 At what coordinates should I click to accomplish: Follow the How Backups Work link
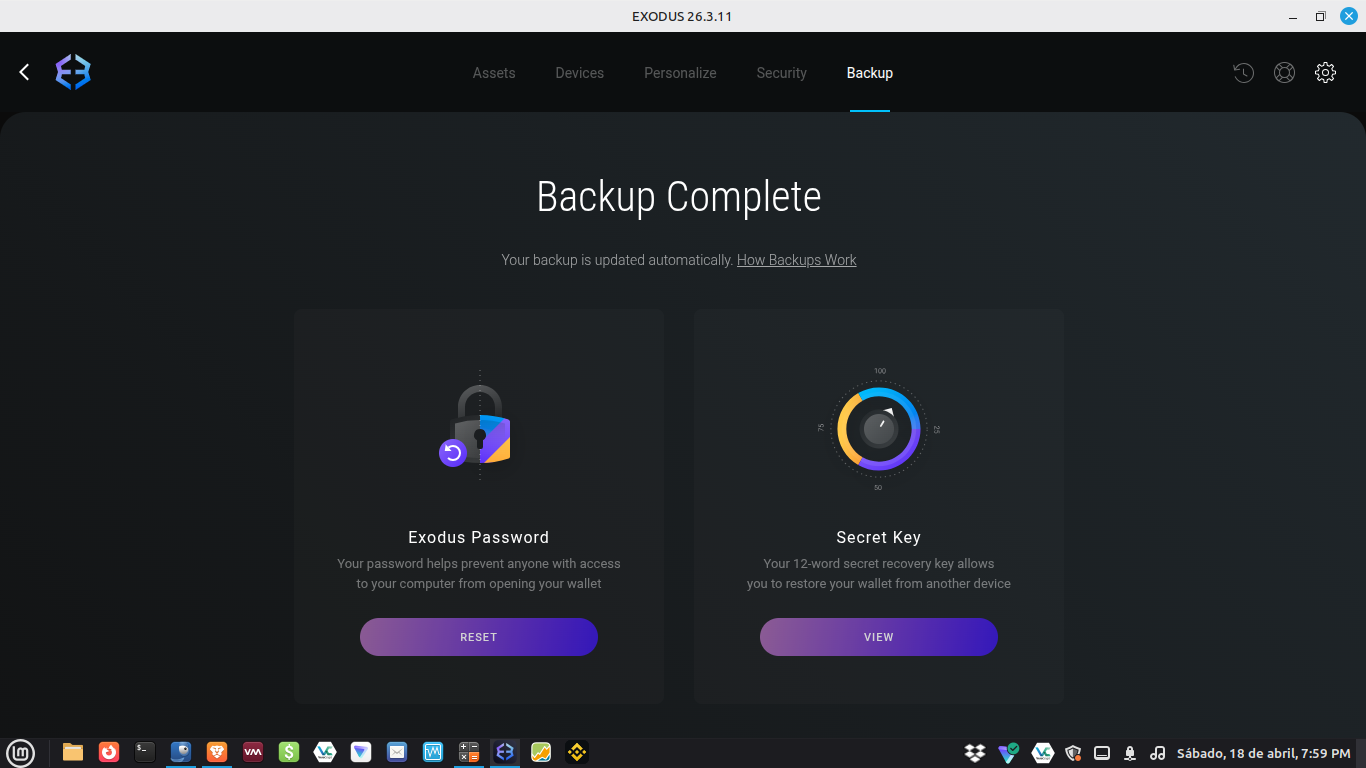(797, 260)
